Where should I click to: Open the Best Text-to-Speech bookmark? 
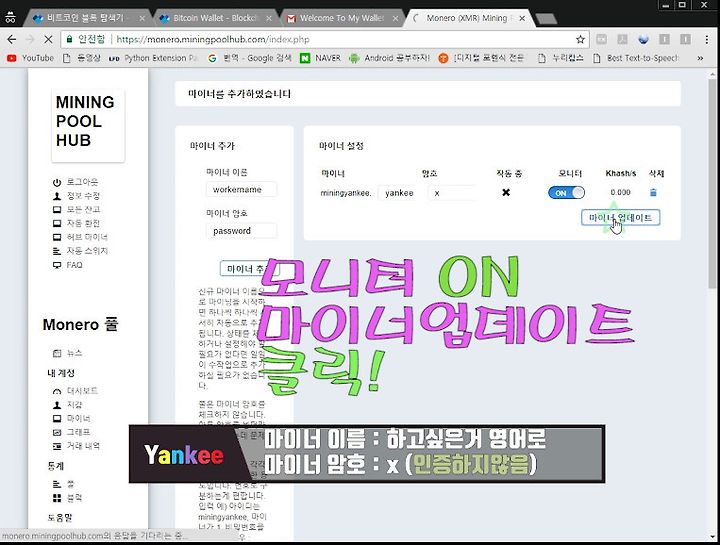(636, 58)
